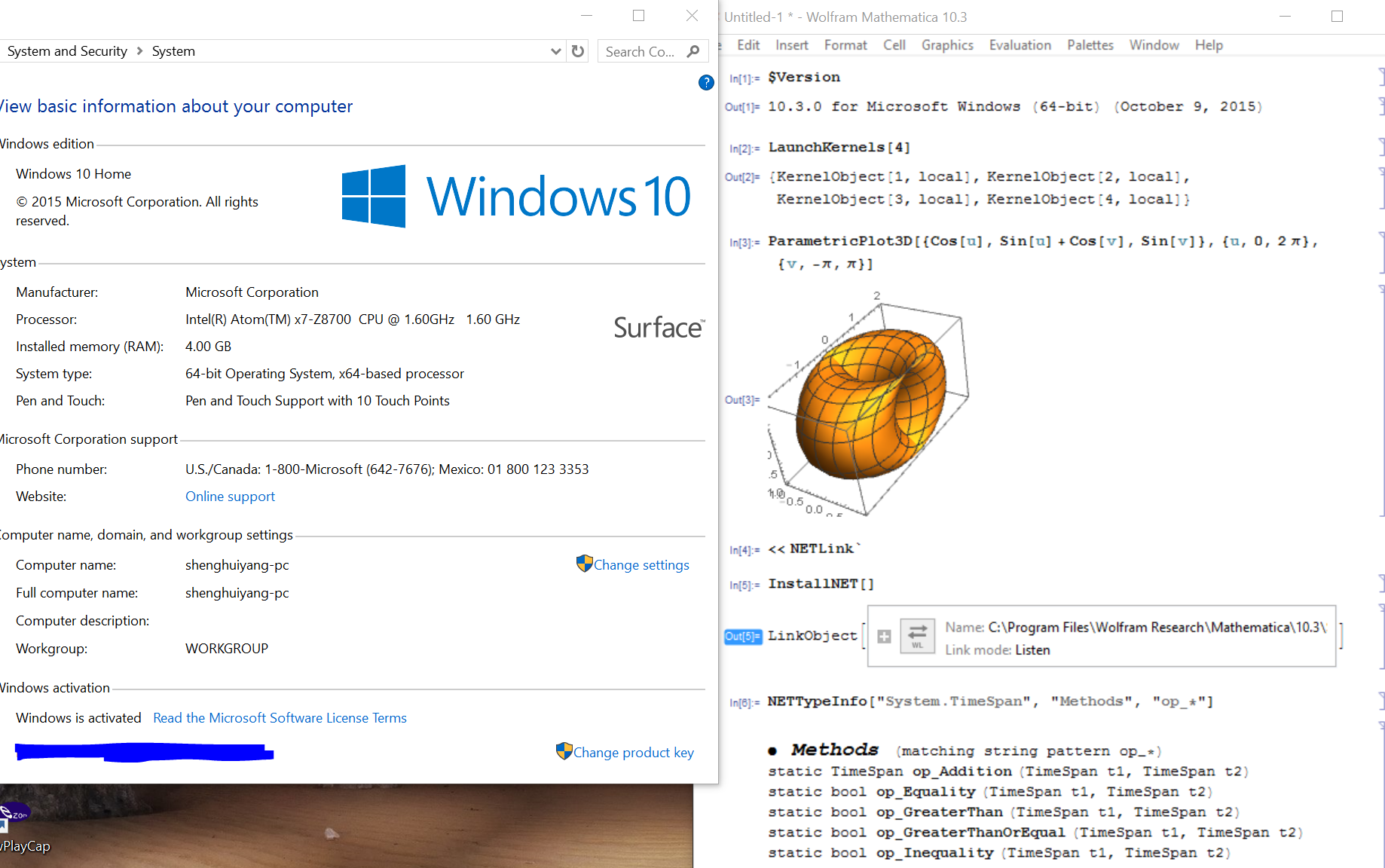Click the Surface logo

(x=659, y=328)
